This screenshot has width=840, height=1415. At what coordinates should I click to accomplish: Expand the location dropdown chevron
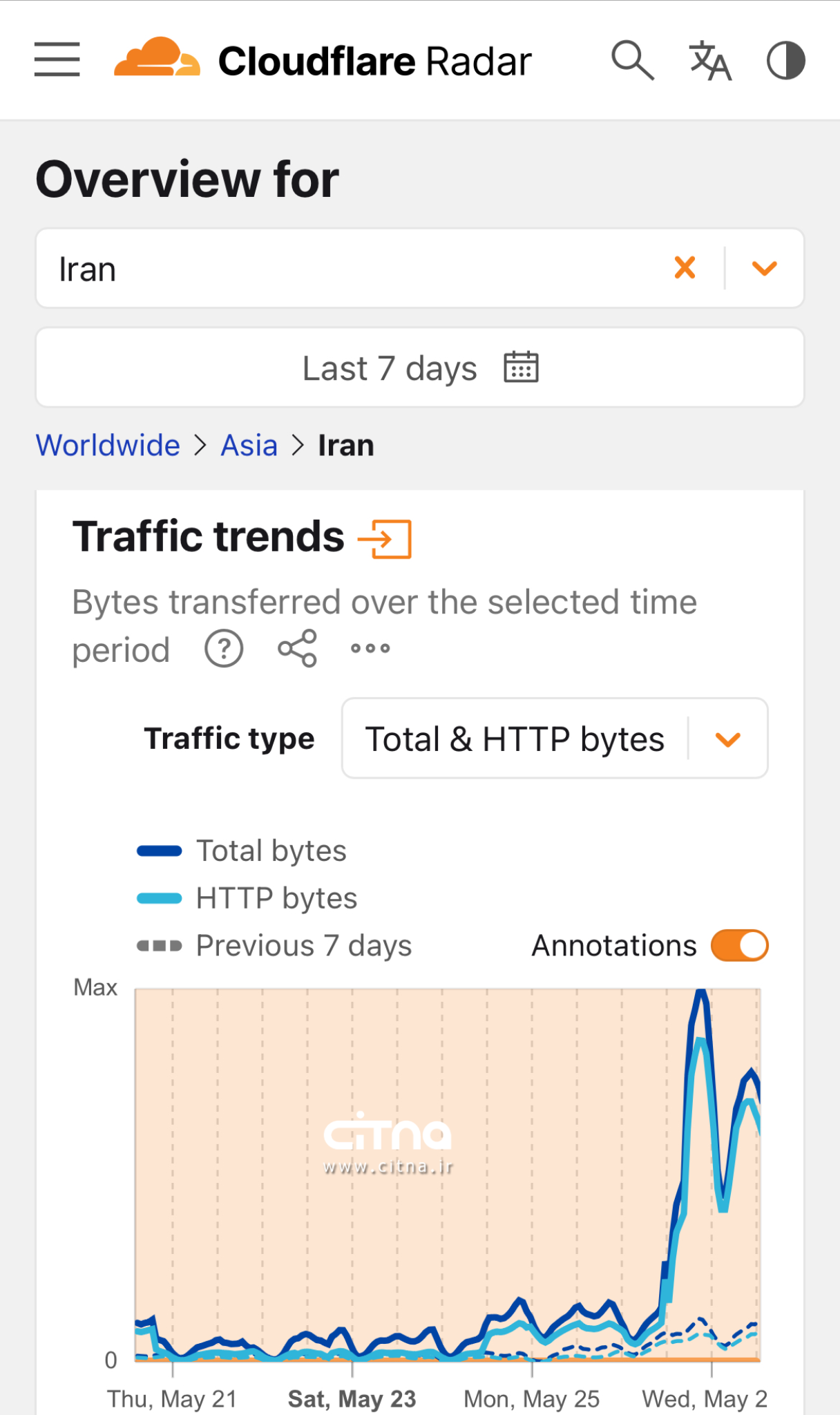(x=765, y=268)
